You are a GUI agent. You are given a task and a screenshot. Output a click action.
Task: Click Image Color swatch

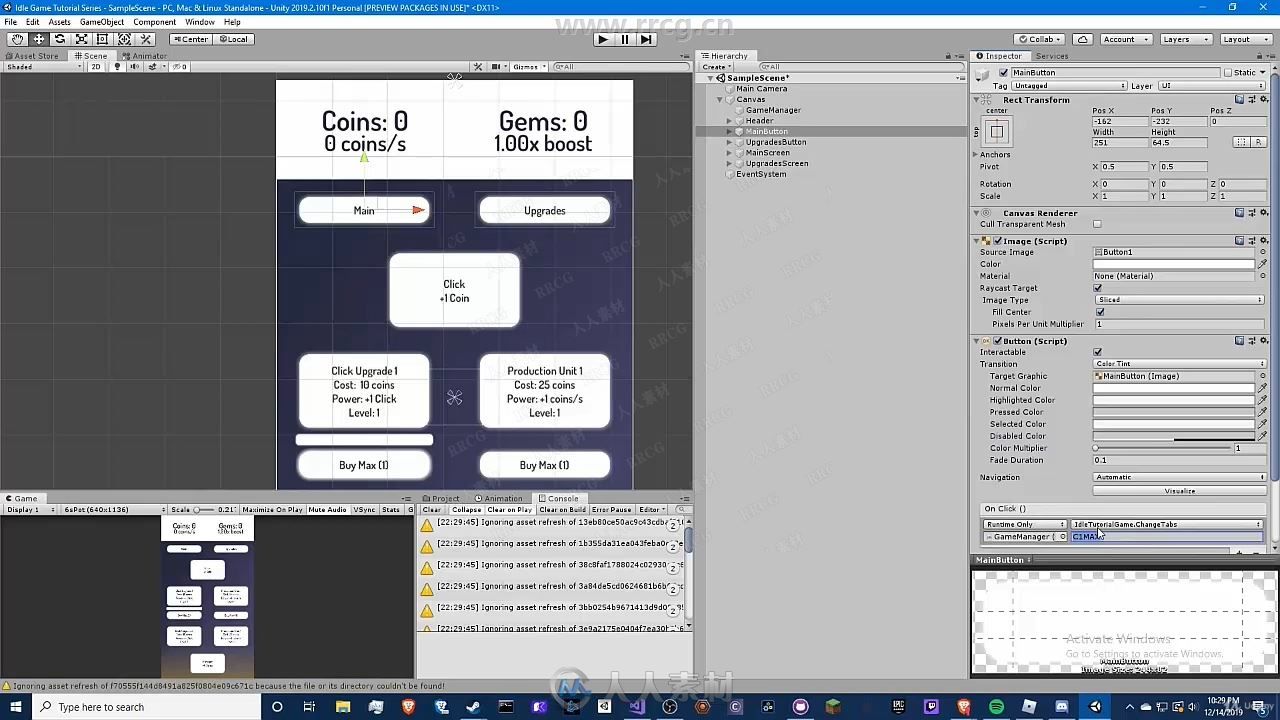(1173, 264)
